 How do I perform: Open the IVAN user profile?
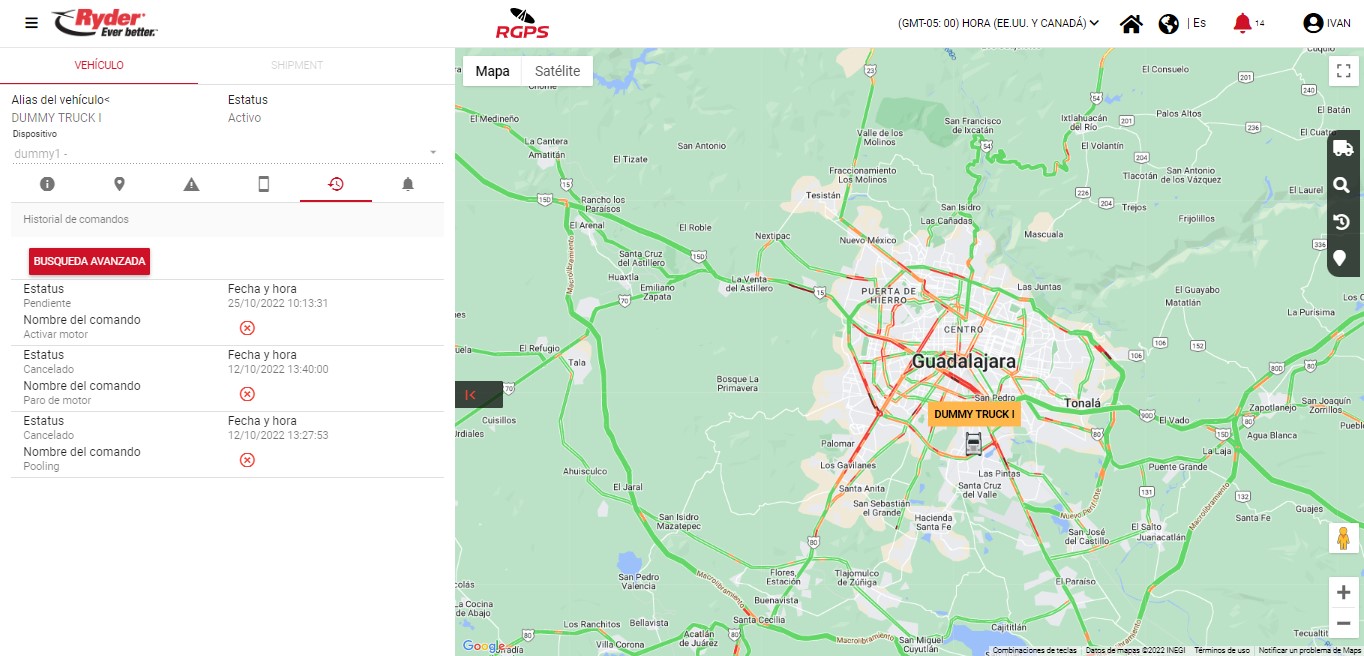point(1326,23)
